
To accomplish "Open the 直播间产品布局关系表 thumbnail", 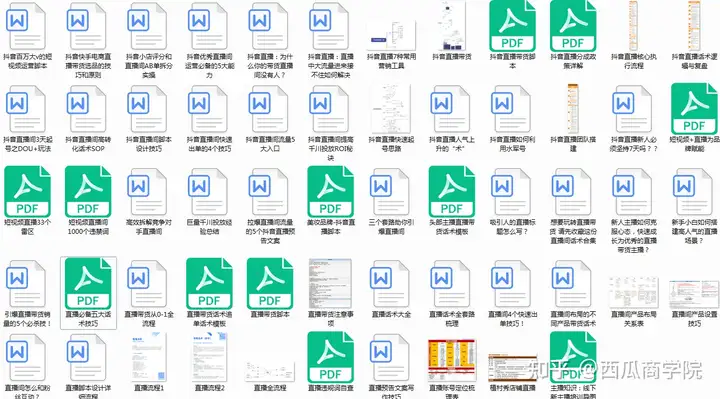I will [x=633, y=292].
